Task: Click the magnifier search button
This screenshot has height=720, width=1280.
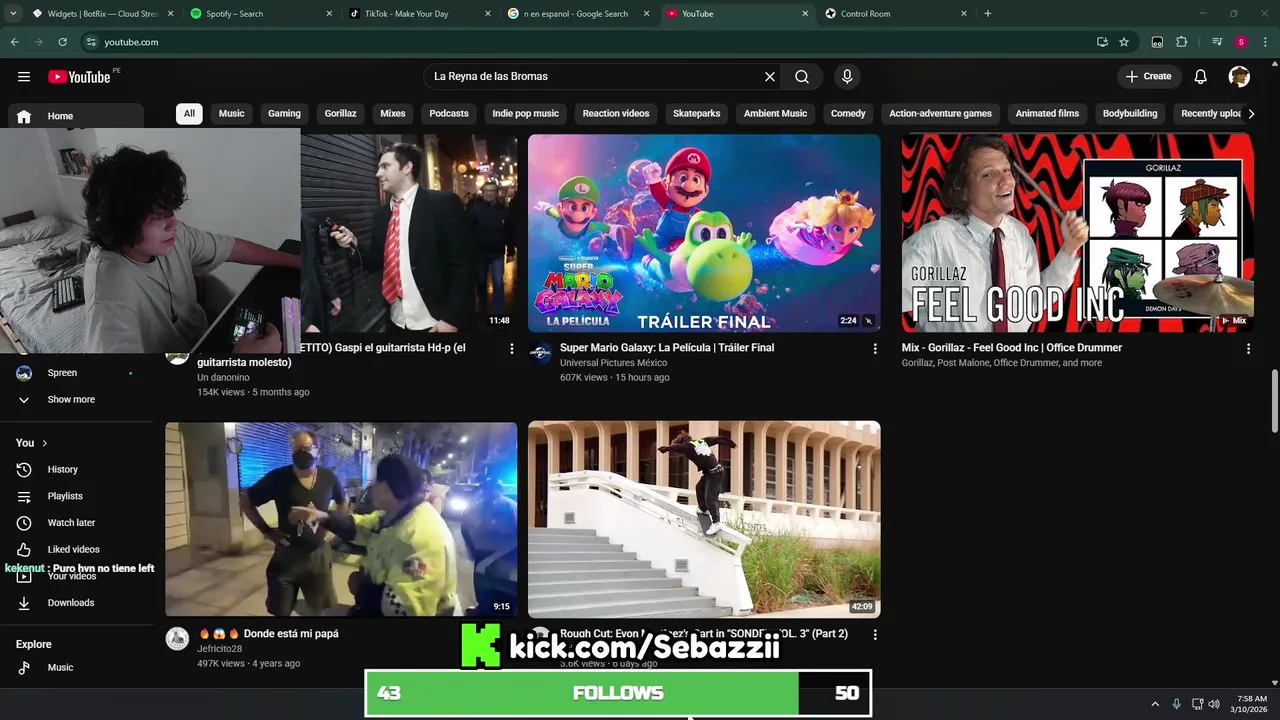Action: click(802, 76)
